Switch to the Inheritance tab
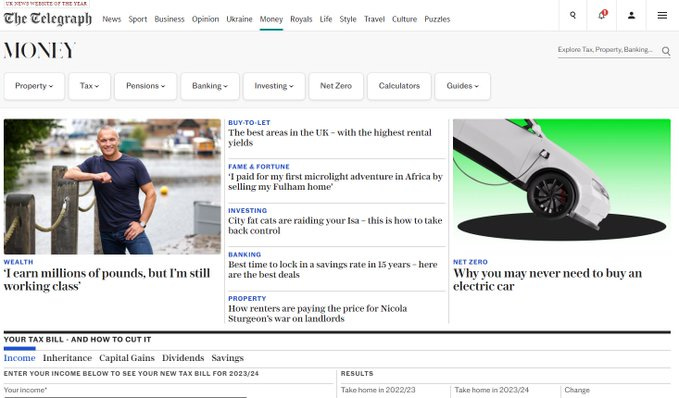This screenshot has height=398, width=679. [x=67, y=358]
